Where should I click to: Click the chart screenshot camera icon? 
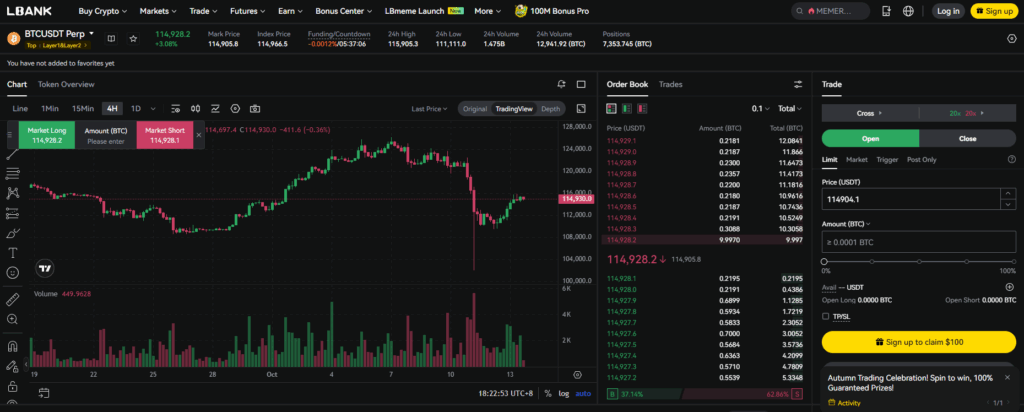click(x=255, y=108)
